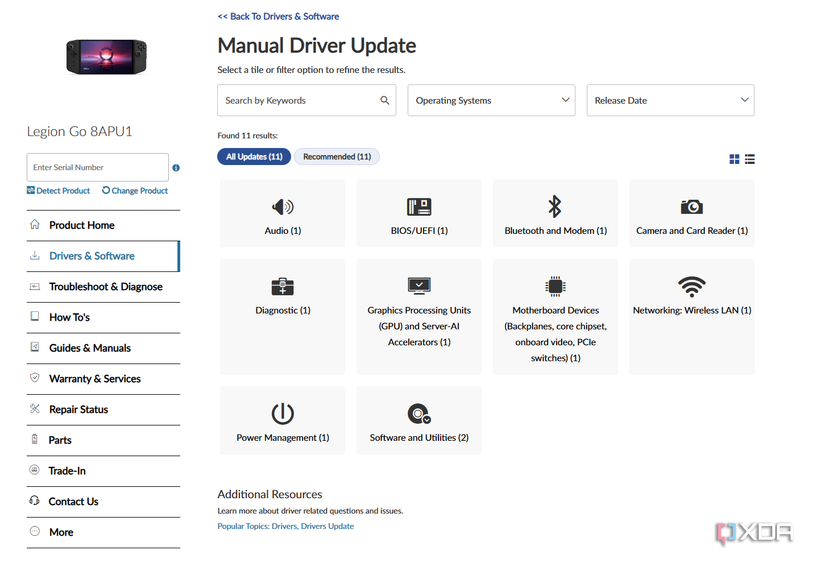Open Guides & Manuals page
The image size is (825, 578).
click(103, 348)
